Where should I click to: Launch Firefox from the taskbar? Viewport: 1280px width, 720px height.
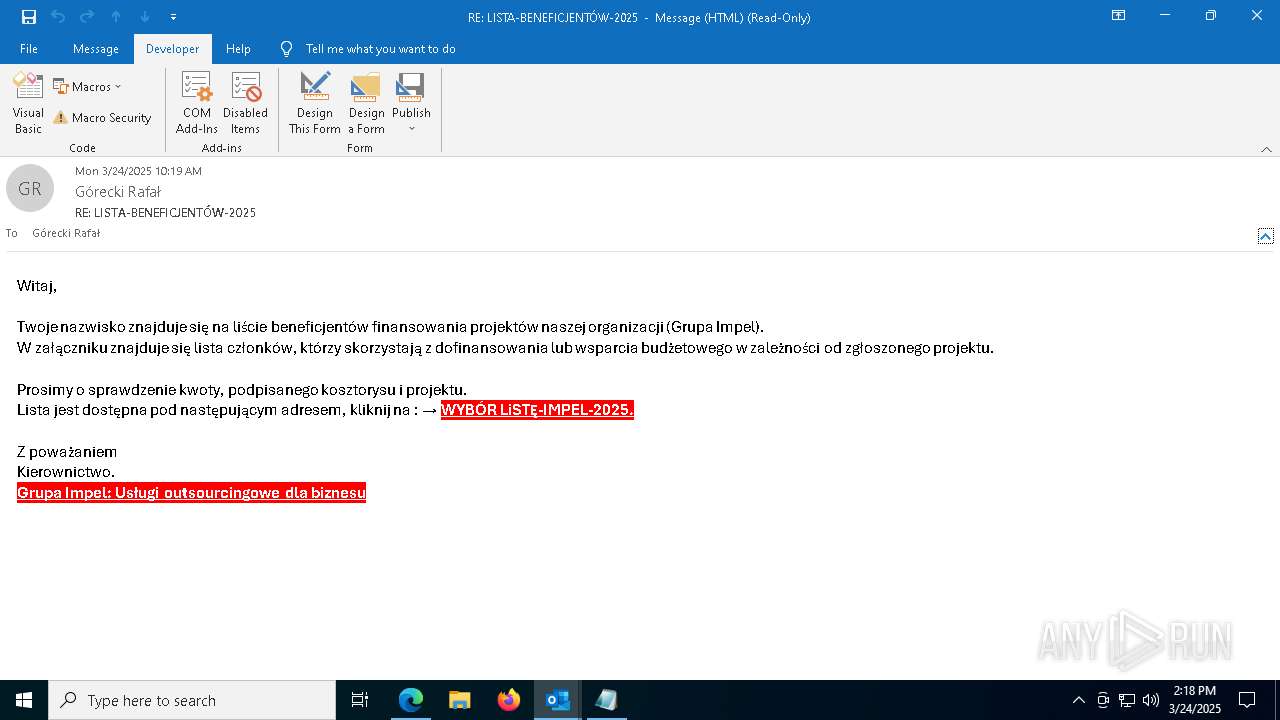tap(508, 700)
